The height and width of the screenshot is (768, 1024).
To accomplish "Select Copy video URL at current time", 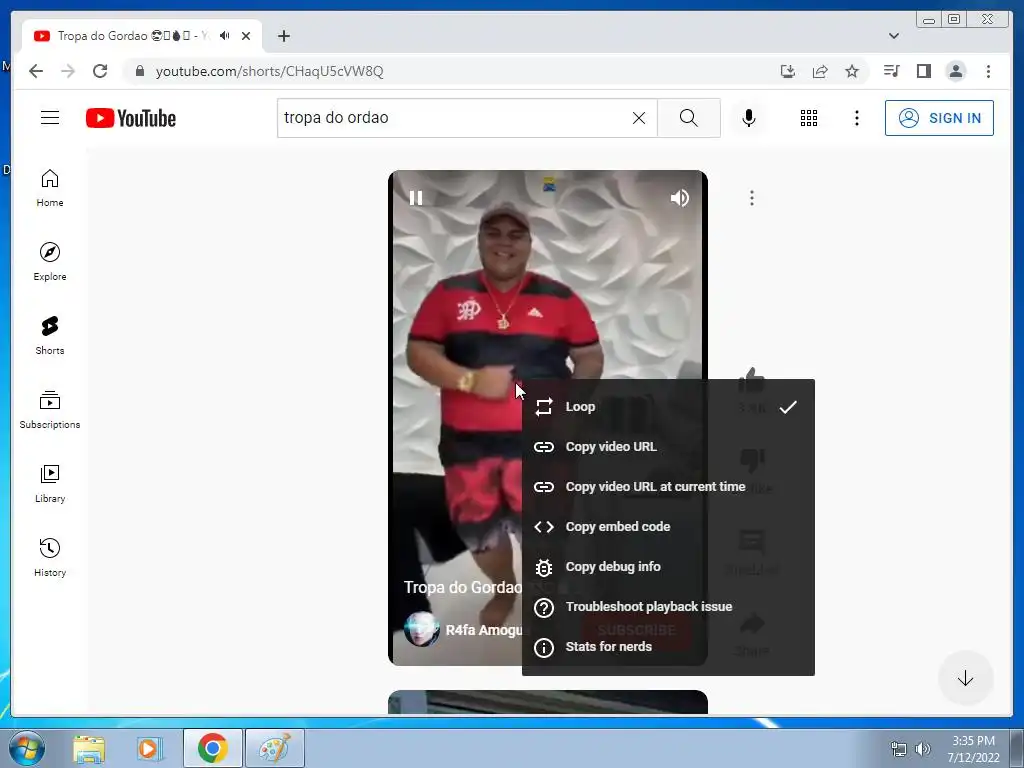I will point(668,487).
